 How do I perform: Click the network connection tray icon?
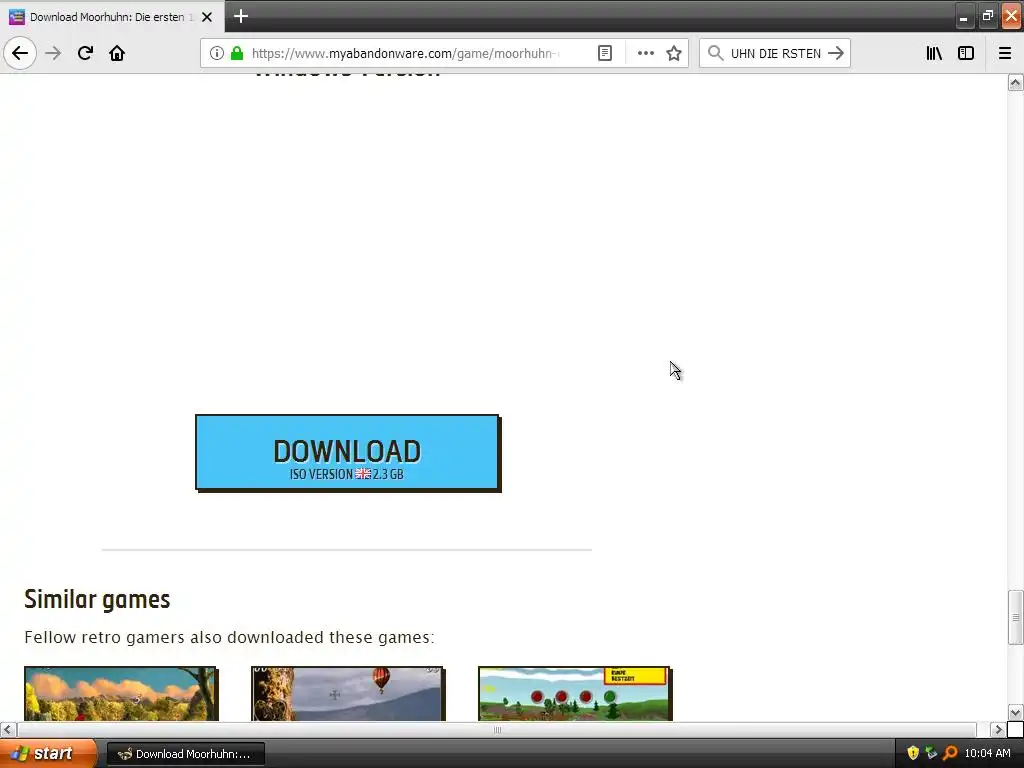931,753
